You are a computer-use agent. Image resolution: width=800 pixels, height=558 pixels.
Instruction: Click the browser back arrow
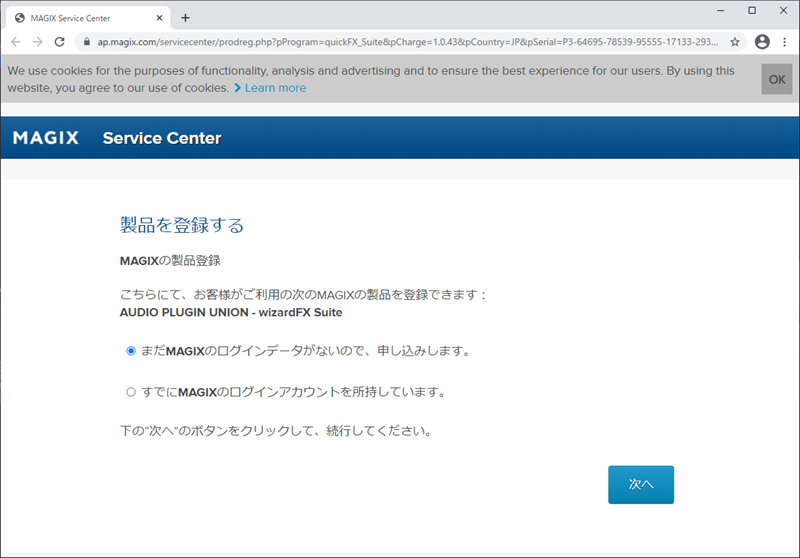pos(16,42)
